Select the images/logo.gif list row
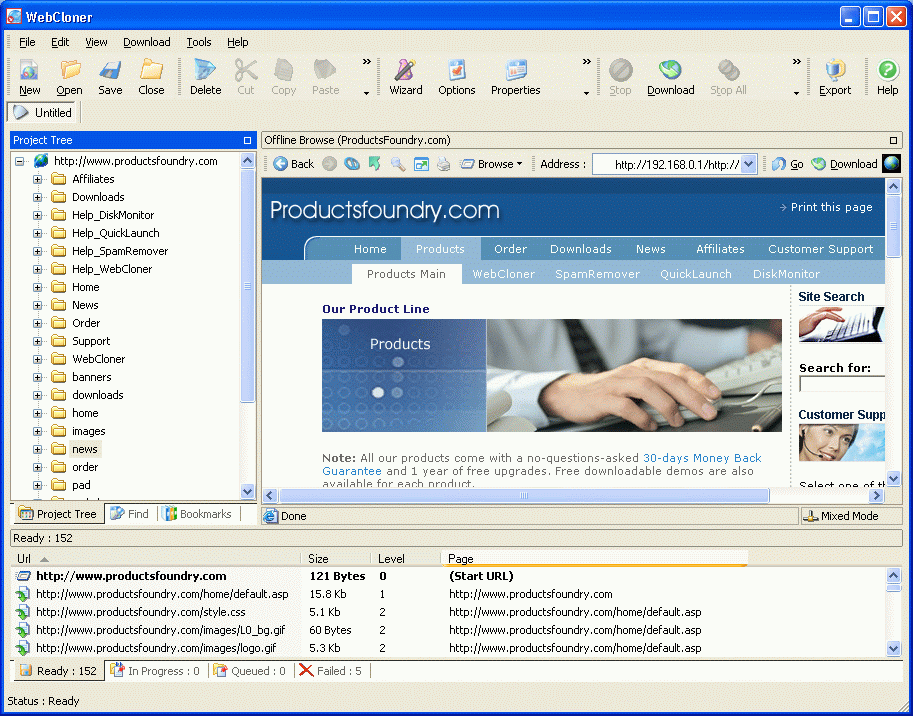Viewport: 913px width, 716px height. point(448,648)
